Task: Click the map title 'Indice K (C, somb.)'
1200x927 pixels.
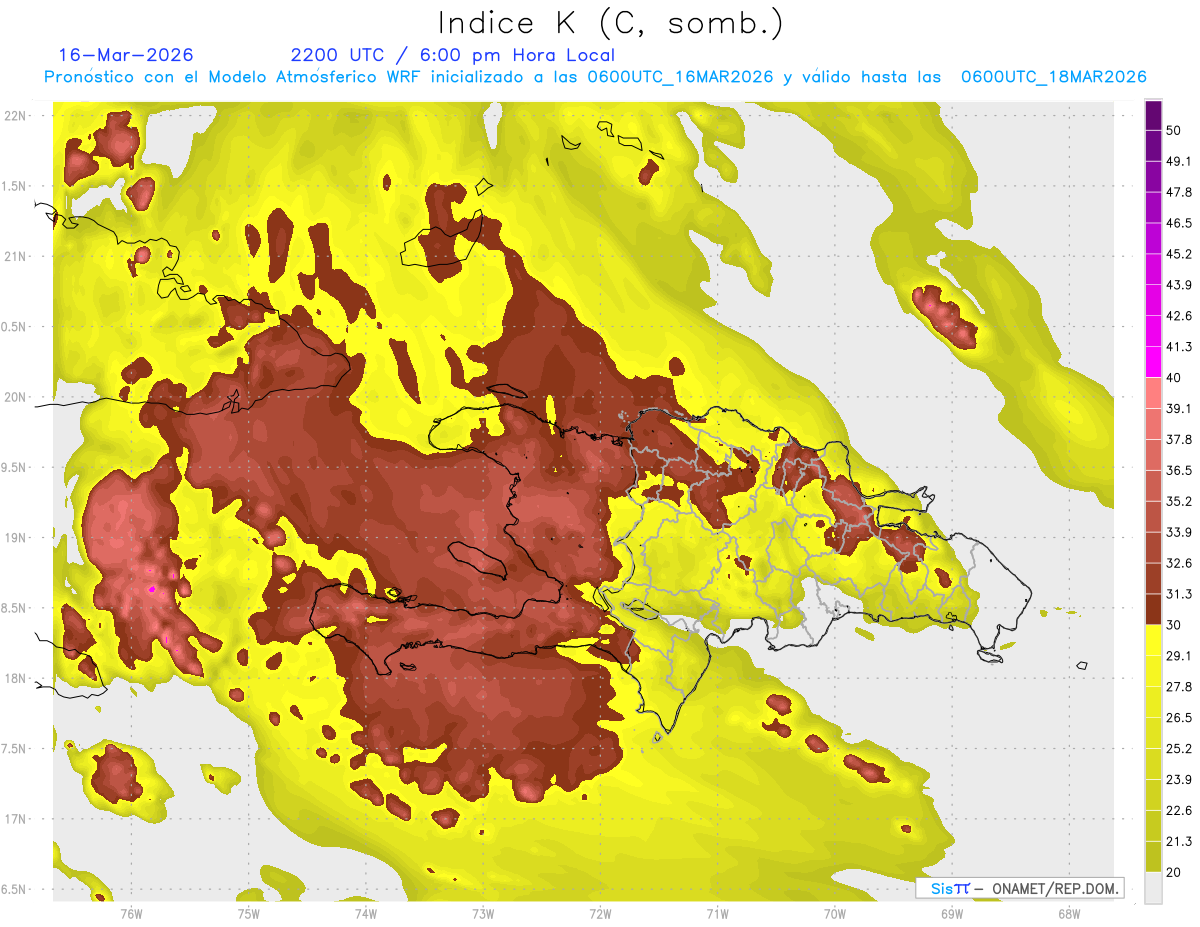Action: (611, 23)
